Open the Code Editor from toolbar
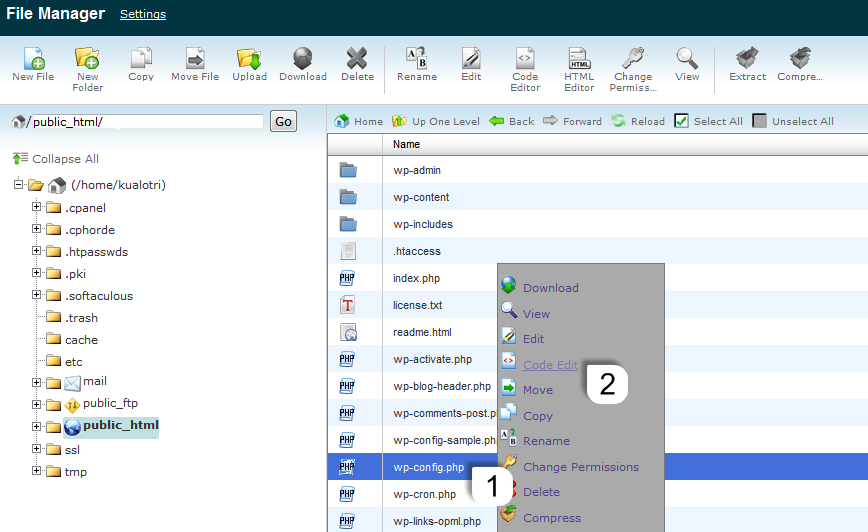 [x=525, y=60]
